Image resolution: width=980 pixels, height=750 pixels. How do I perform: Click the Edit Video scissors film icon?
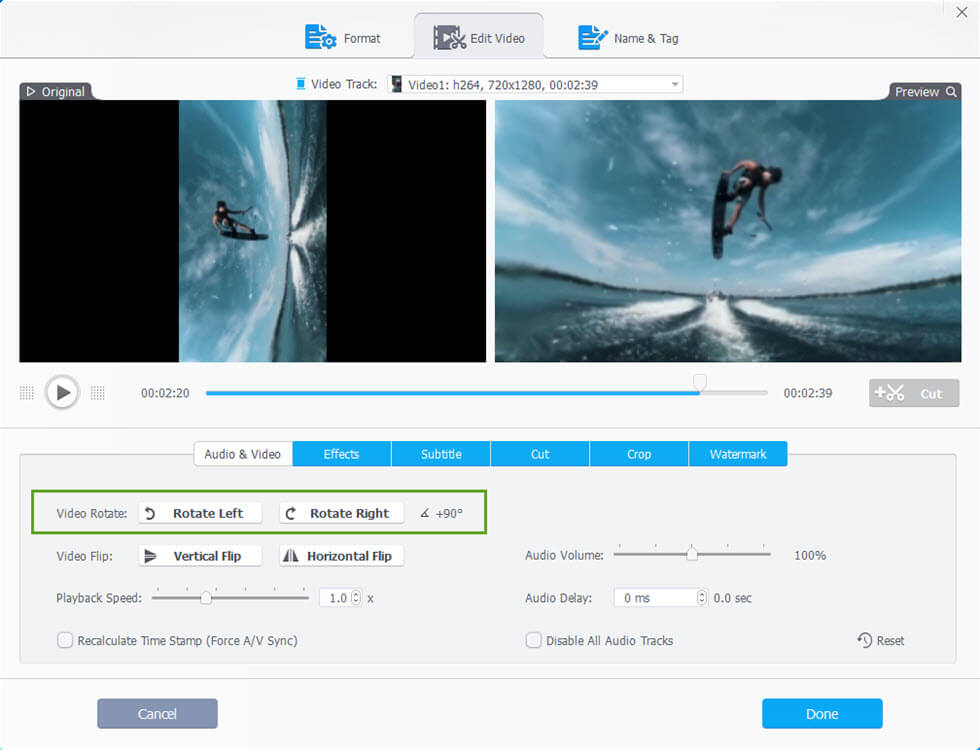click(449, 38)
